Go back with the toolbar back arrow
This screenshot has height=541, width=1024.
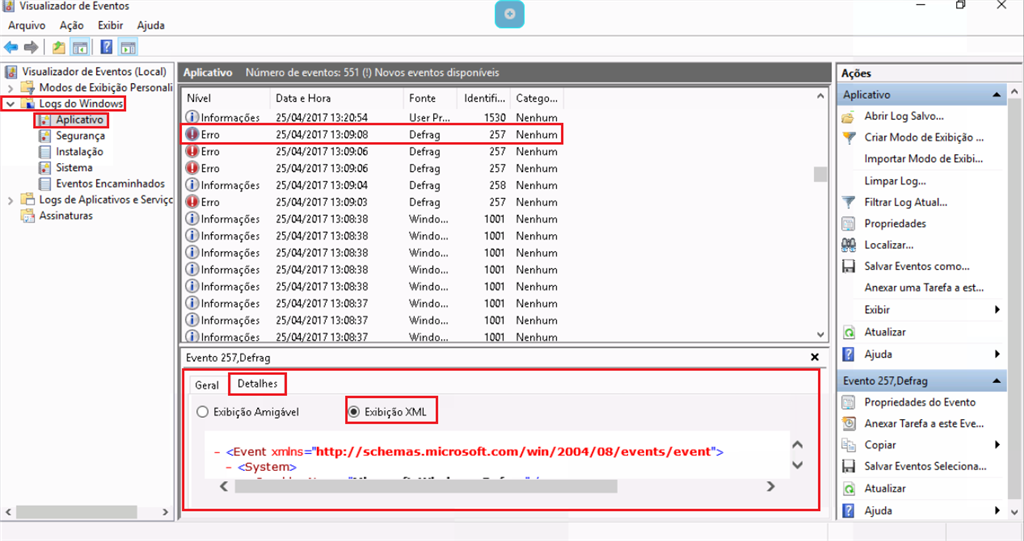(11, 47)
